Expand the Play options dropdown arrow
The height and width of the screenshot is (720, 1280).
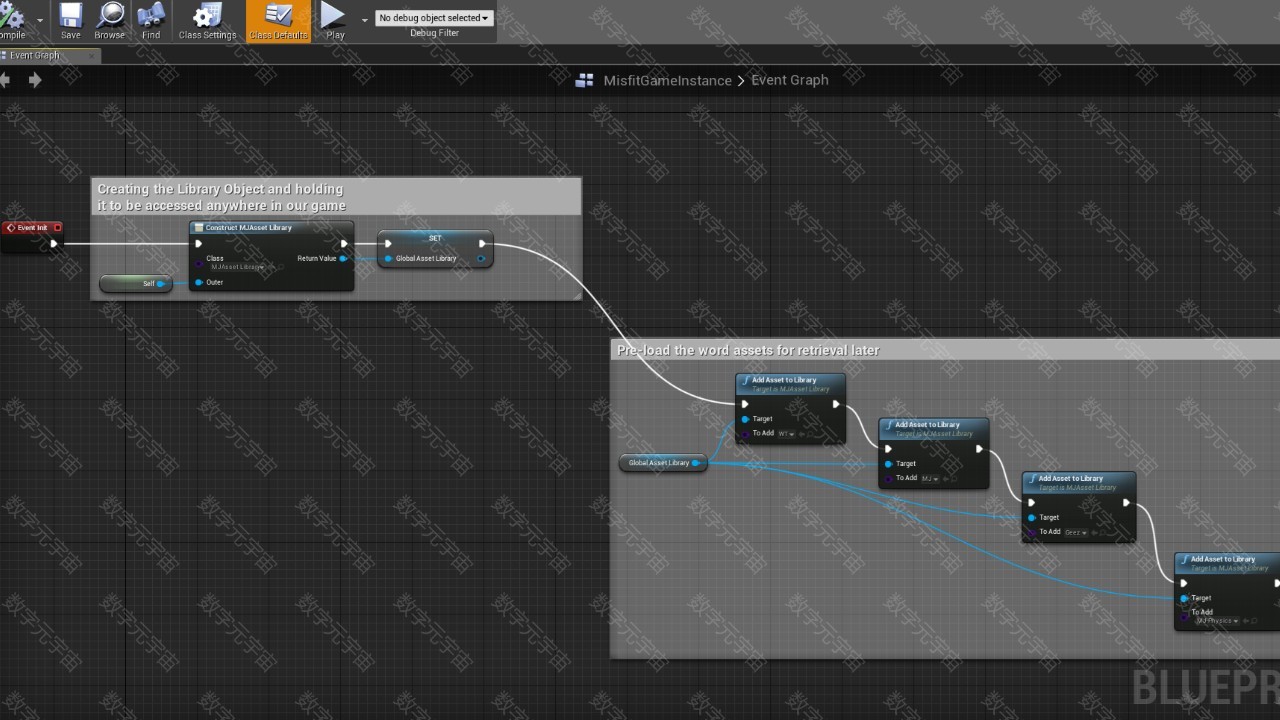(365, 19)
